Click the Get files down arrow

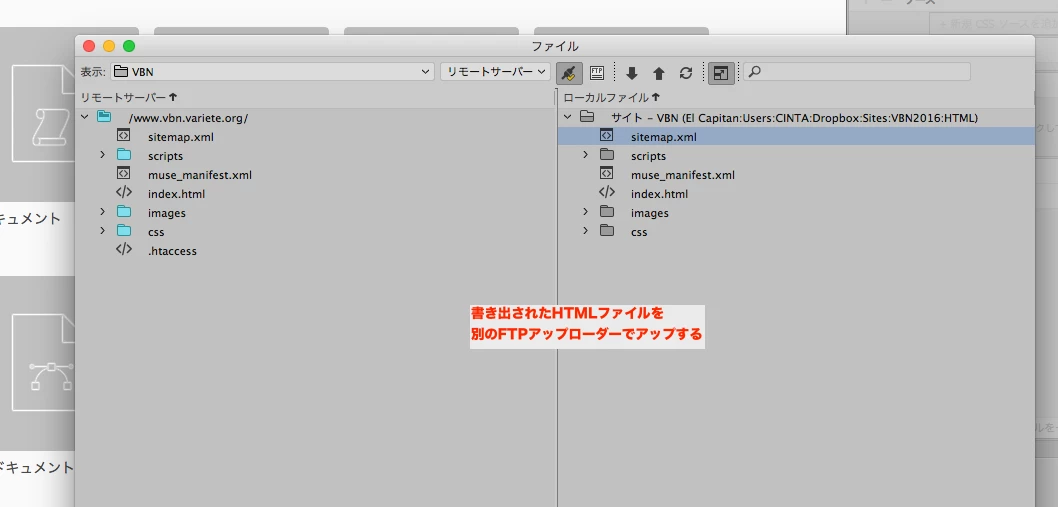pyautogui.click(x=632, y=74)
